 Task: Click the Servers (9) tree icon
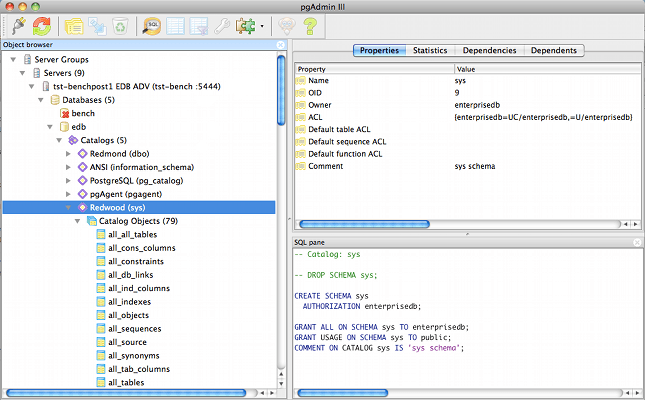coord(36,73)
